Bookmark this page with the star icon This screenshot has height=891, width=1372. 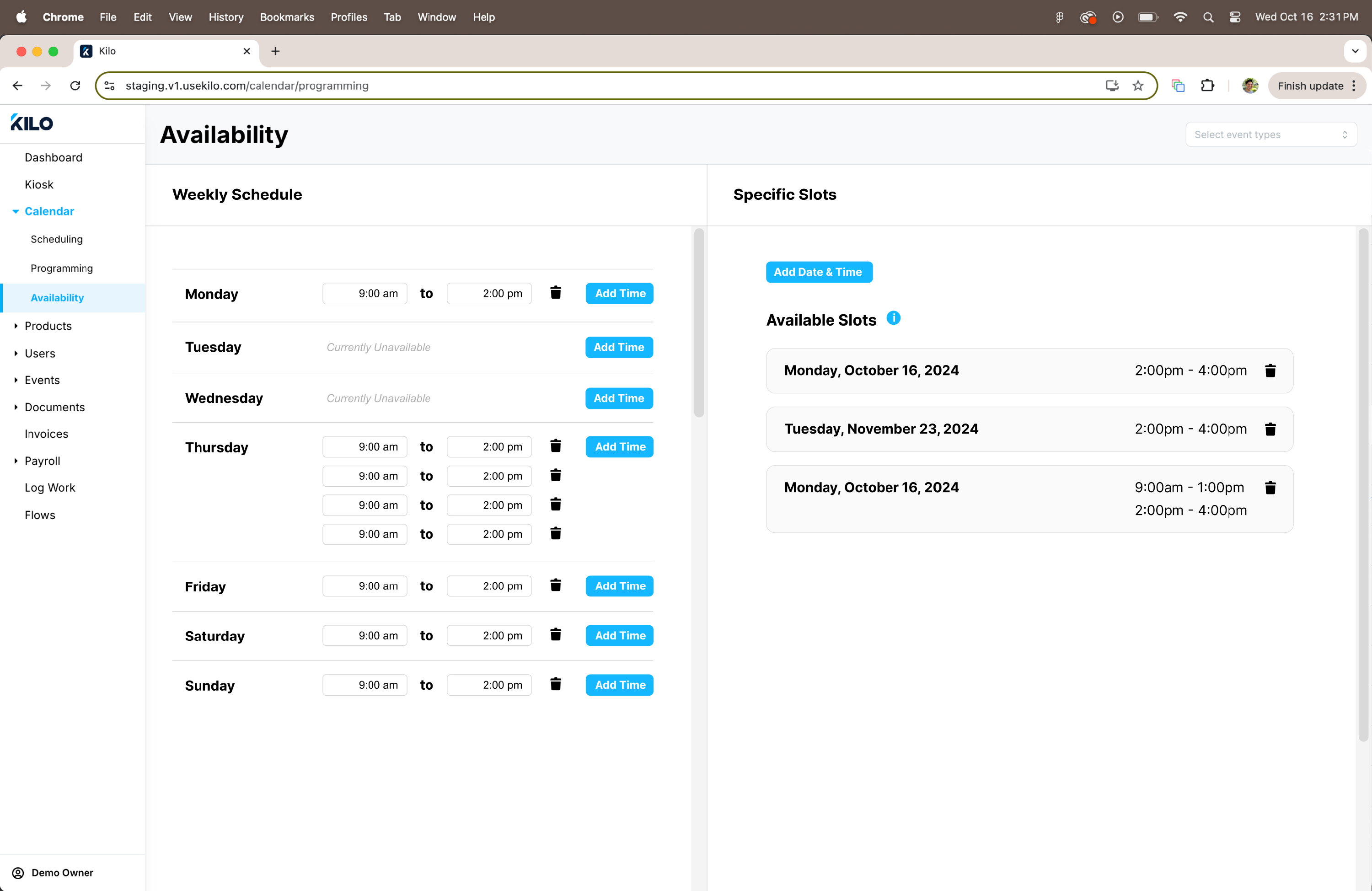1137,86
